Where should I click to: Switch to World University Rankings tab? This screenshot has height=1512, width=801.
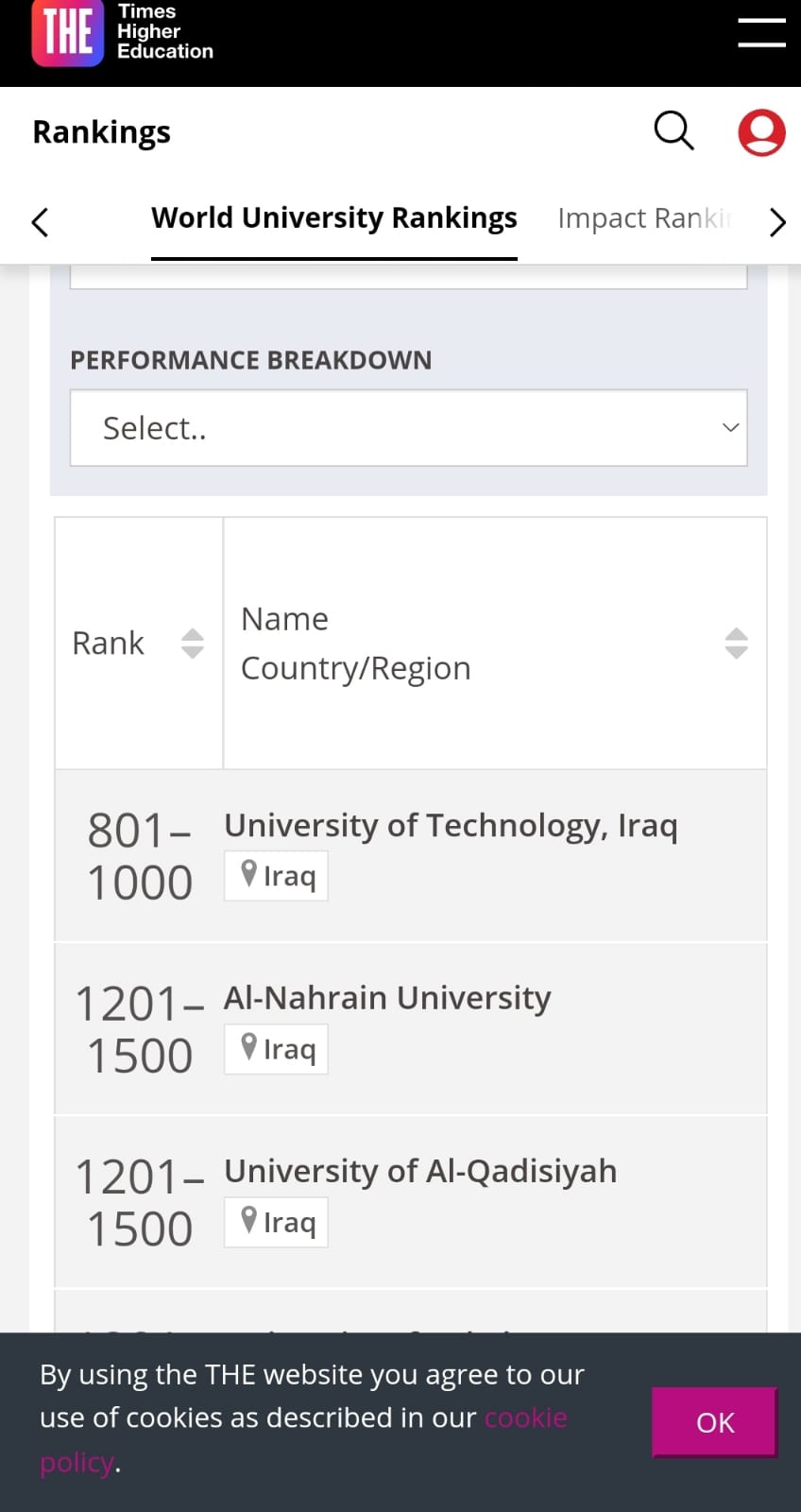click(x=333, y=218)
